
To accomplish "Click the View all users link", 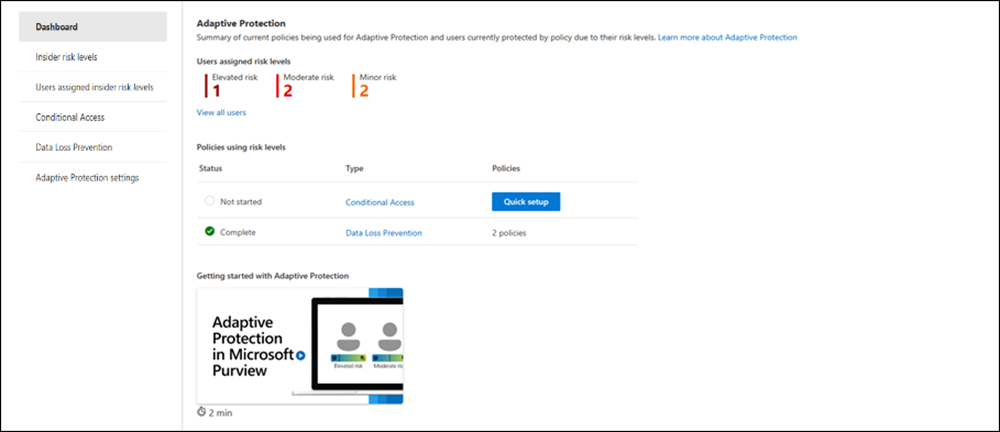I will [x=221, y=112].
